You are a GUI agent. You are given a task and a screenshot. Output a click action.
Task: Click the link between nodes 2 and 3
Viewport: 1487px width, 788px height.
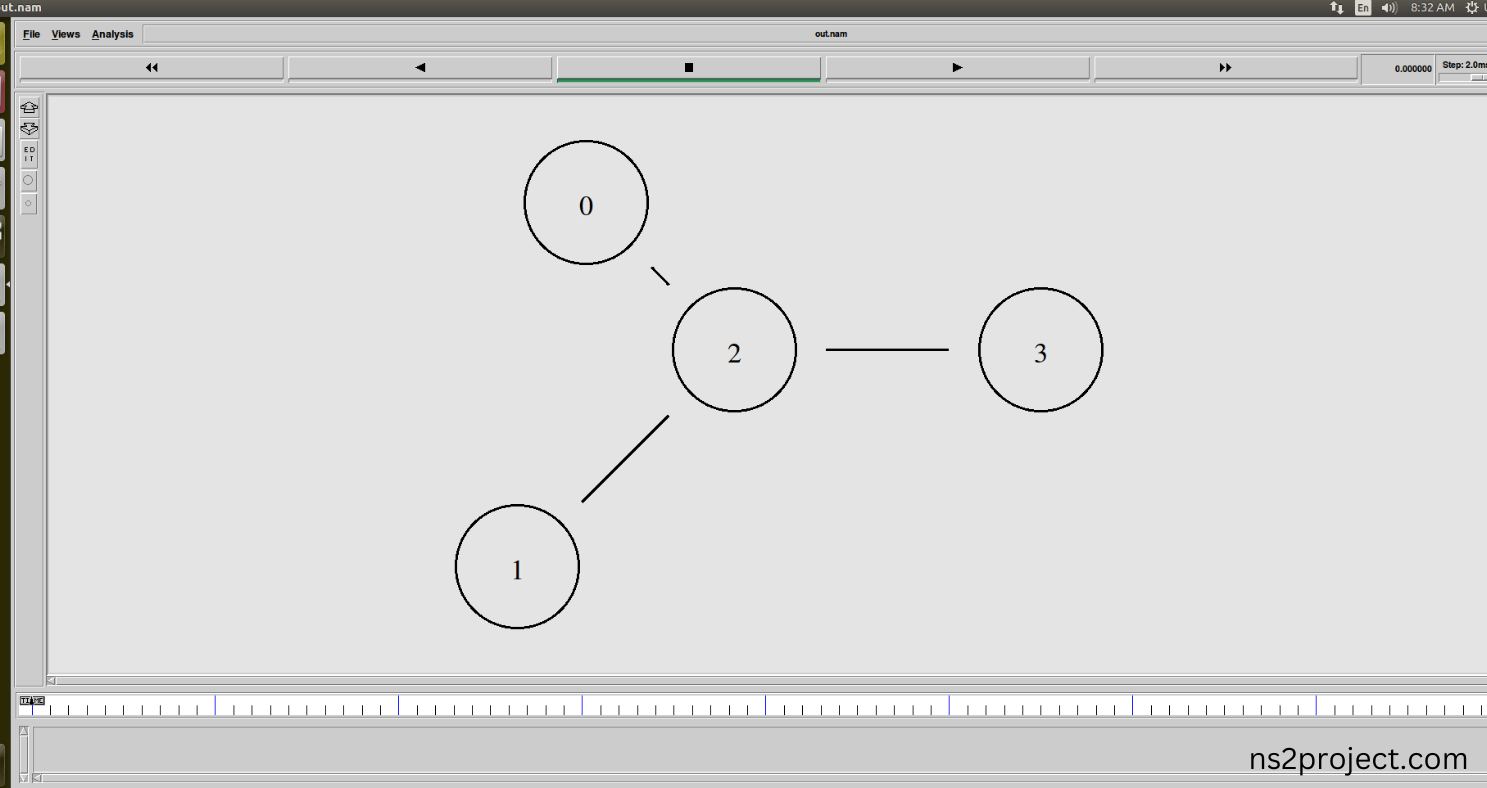pos(887,350)
